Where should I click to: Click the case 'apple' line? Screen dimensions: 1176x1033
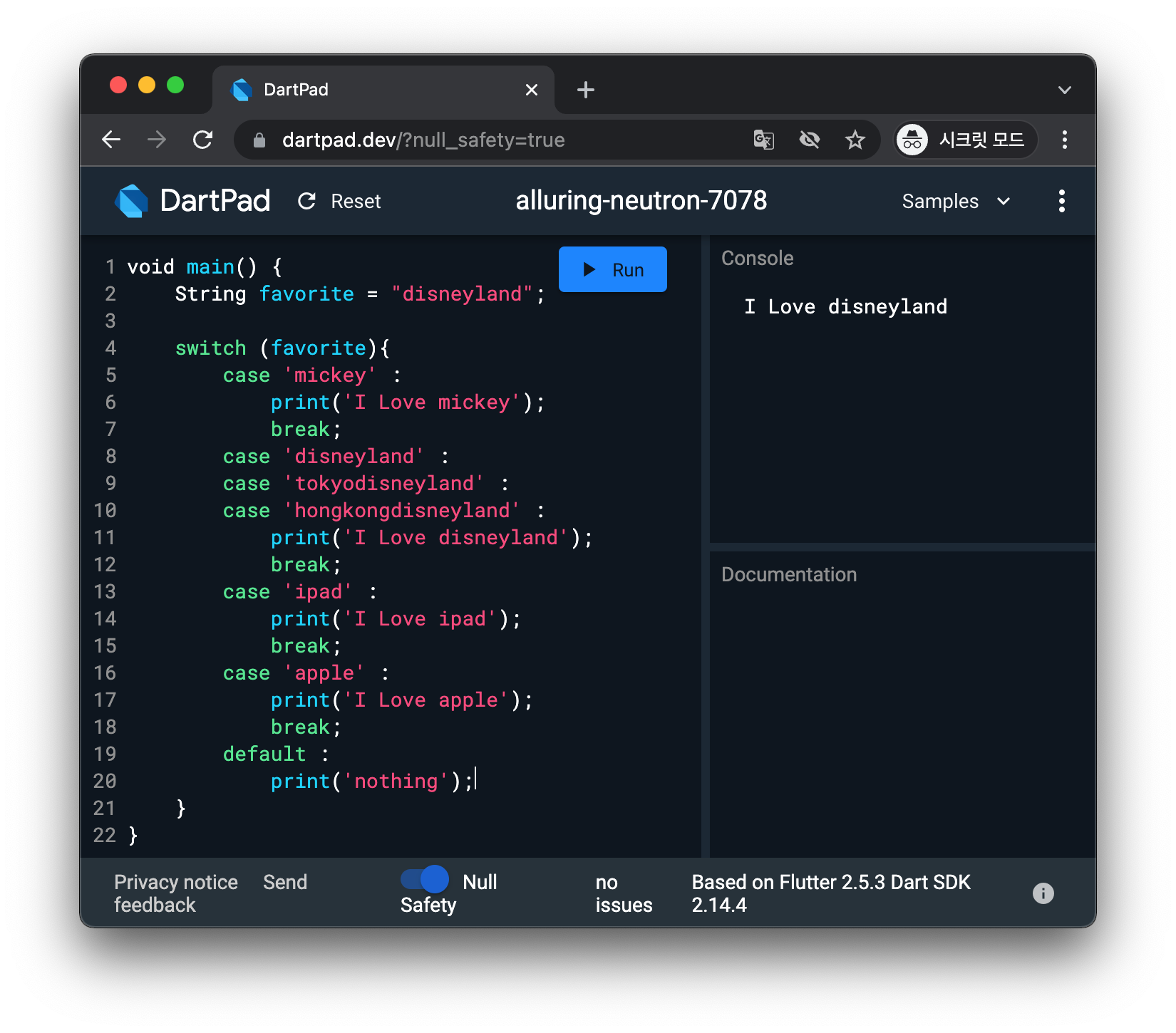[x=306, y=673]
